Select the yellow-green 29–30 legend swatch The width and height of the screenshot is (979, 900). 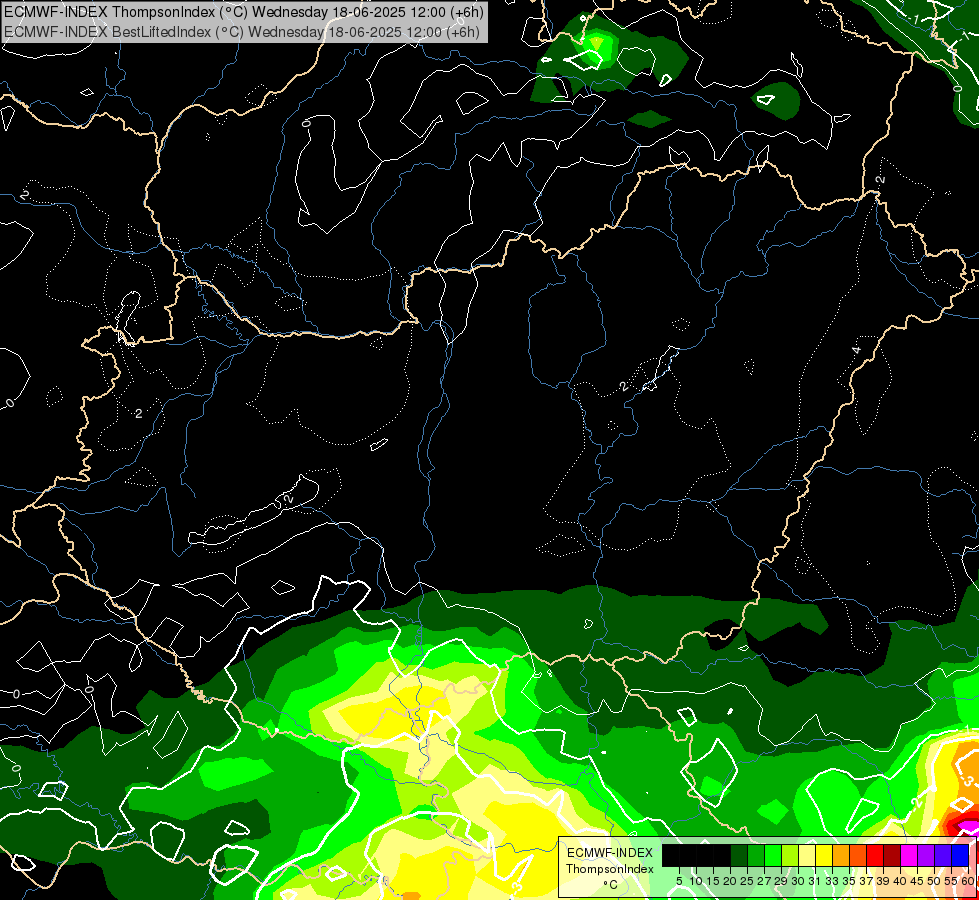790,855
